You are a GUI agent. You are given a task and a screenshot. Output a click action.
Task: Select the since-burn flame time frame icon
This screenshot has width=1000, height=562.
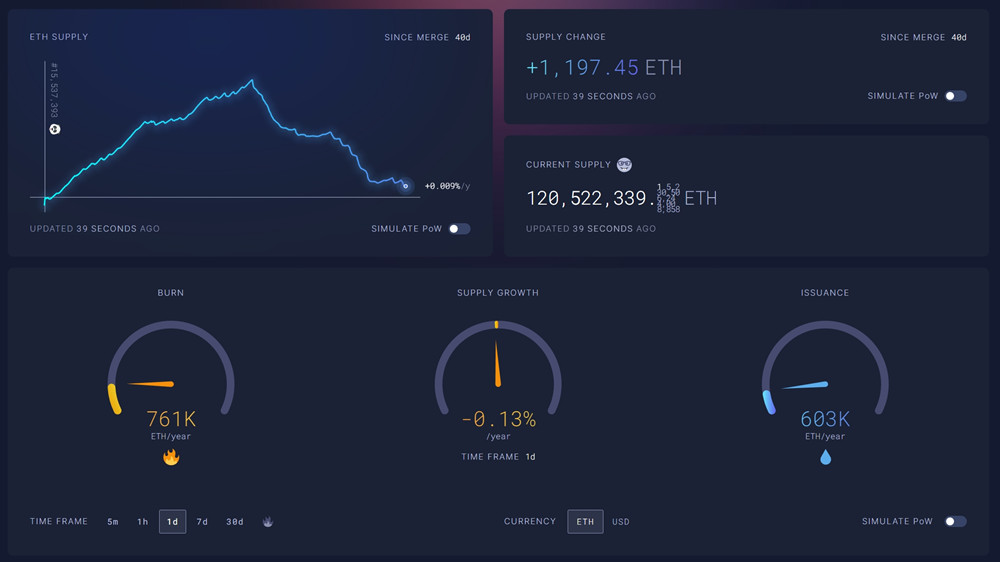(268, 522)
